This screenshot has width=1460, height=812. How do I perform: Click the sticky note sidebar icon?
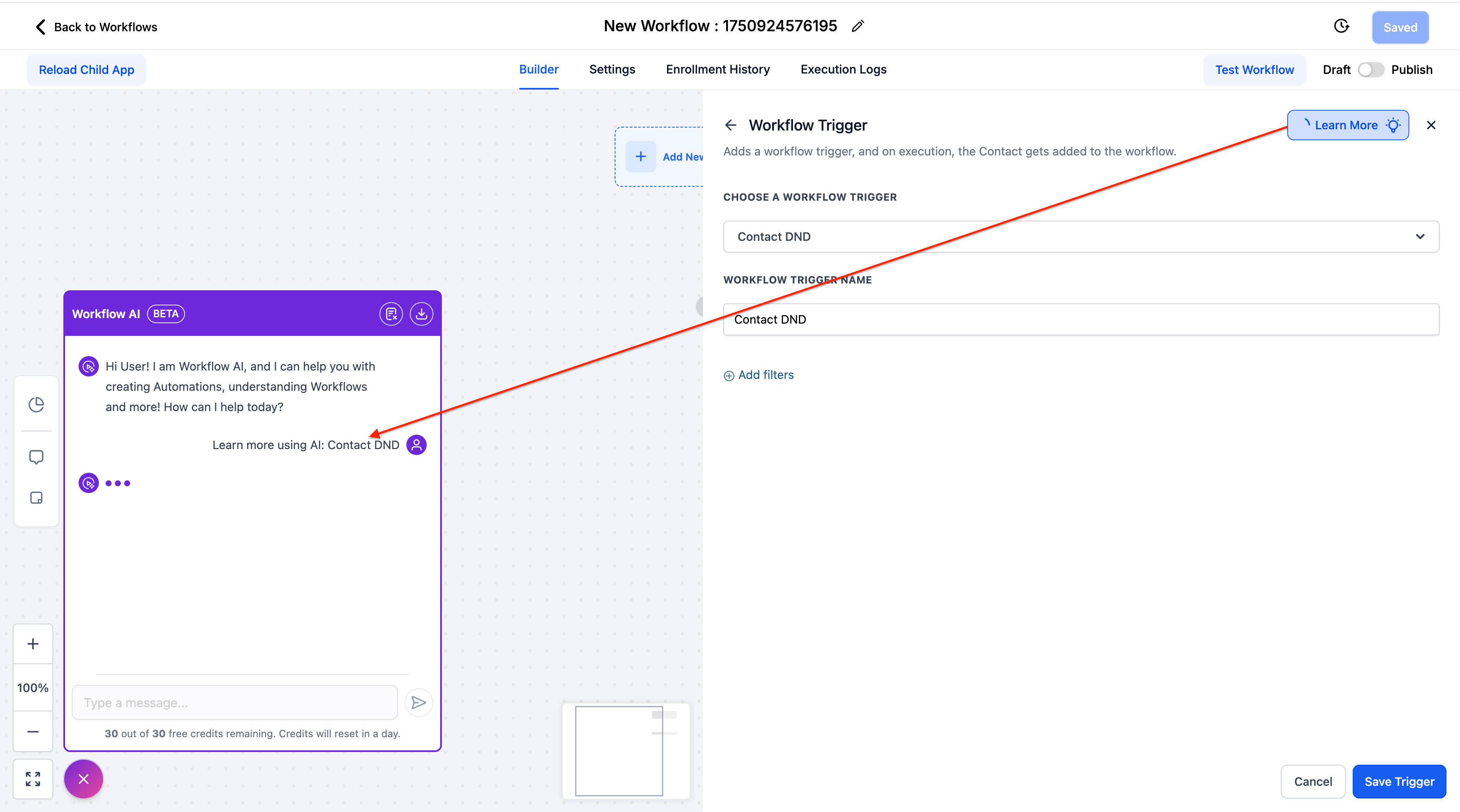(36, 498)
